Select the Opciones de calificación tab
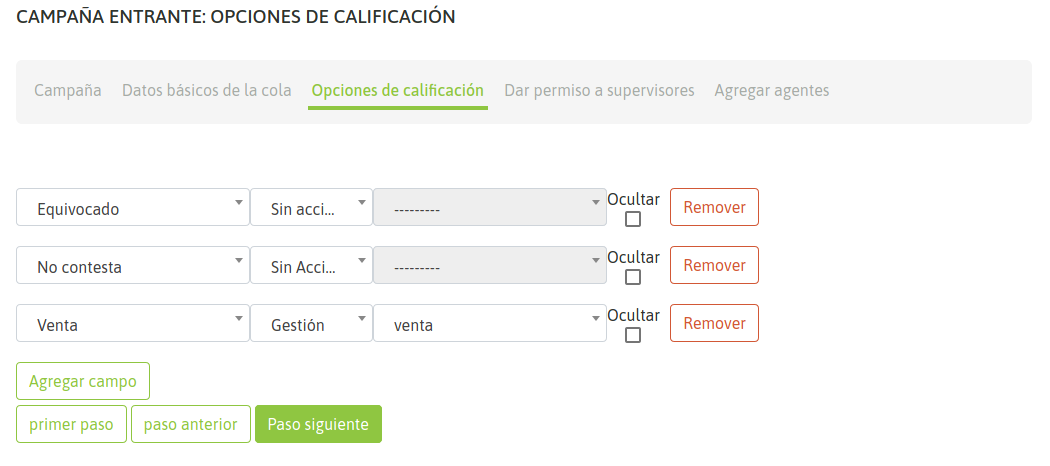Image resolution: width=1050 pixels, height=466 pixels. [x=398, y=90]
